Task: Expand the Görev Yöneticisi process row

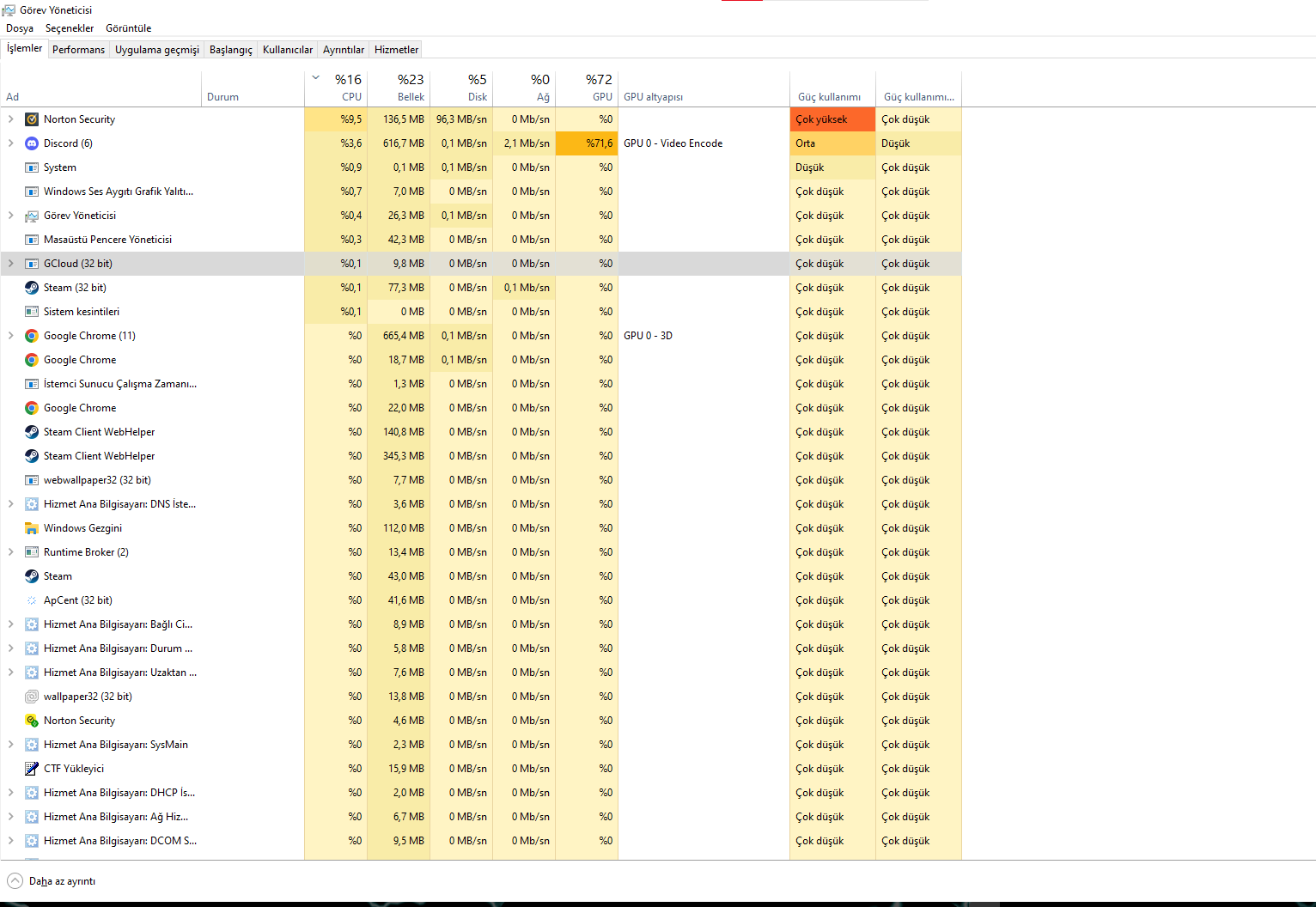Action: pos(10,216)
